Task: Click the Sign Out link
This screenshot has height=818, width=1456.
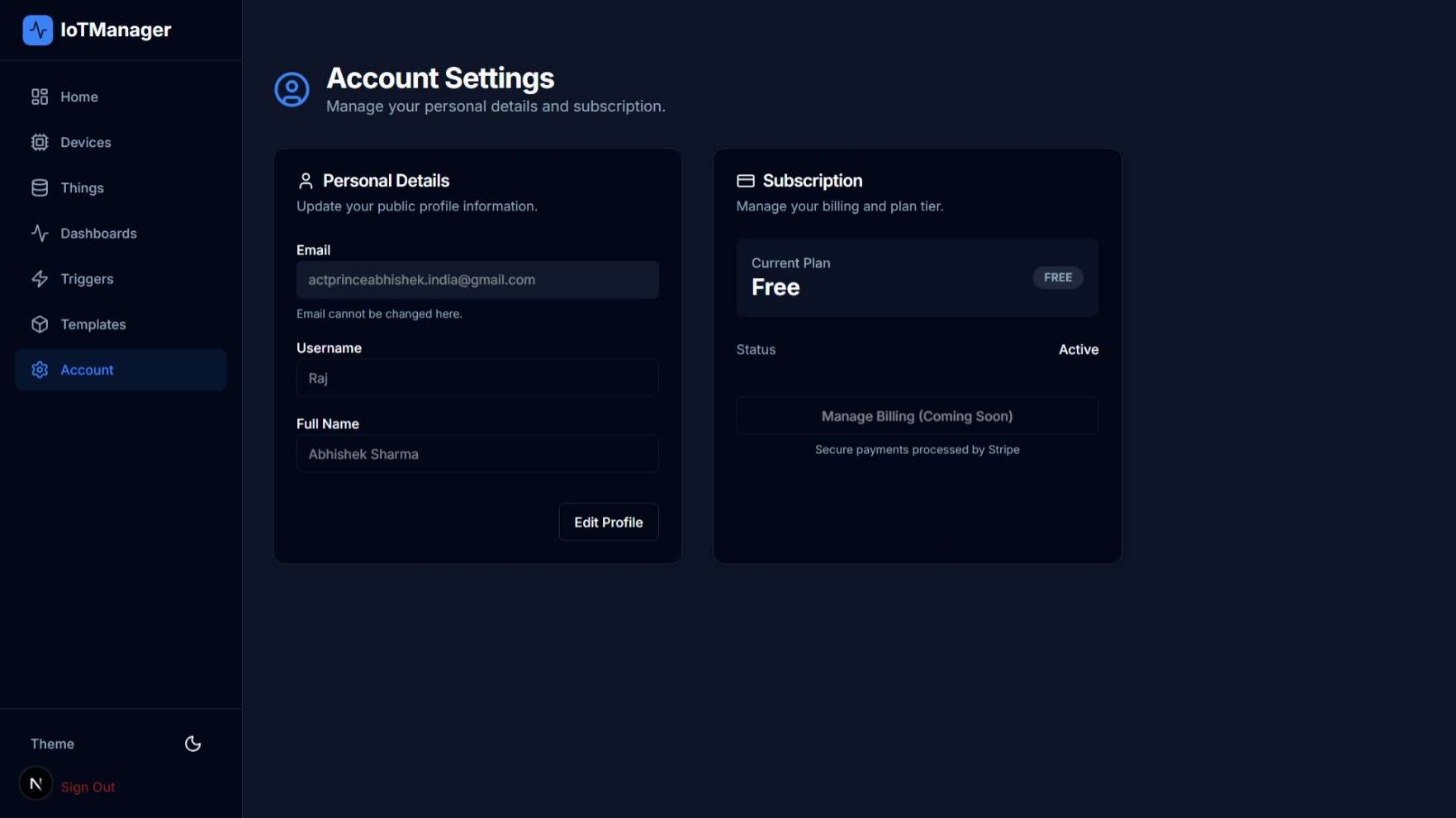Action: (88, 787)
